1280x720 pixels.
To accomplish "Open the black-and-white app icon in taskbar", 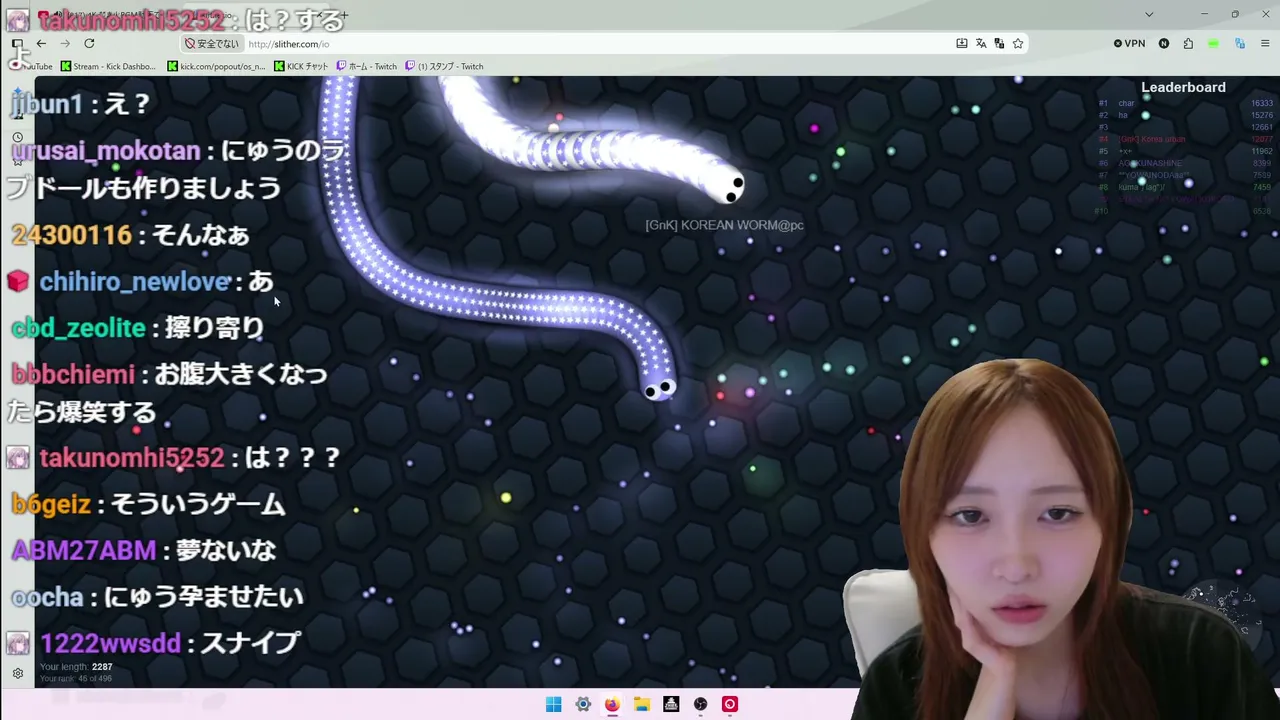I will 671,704.
